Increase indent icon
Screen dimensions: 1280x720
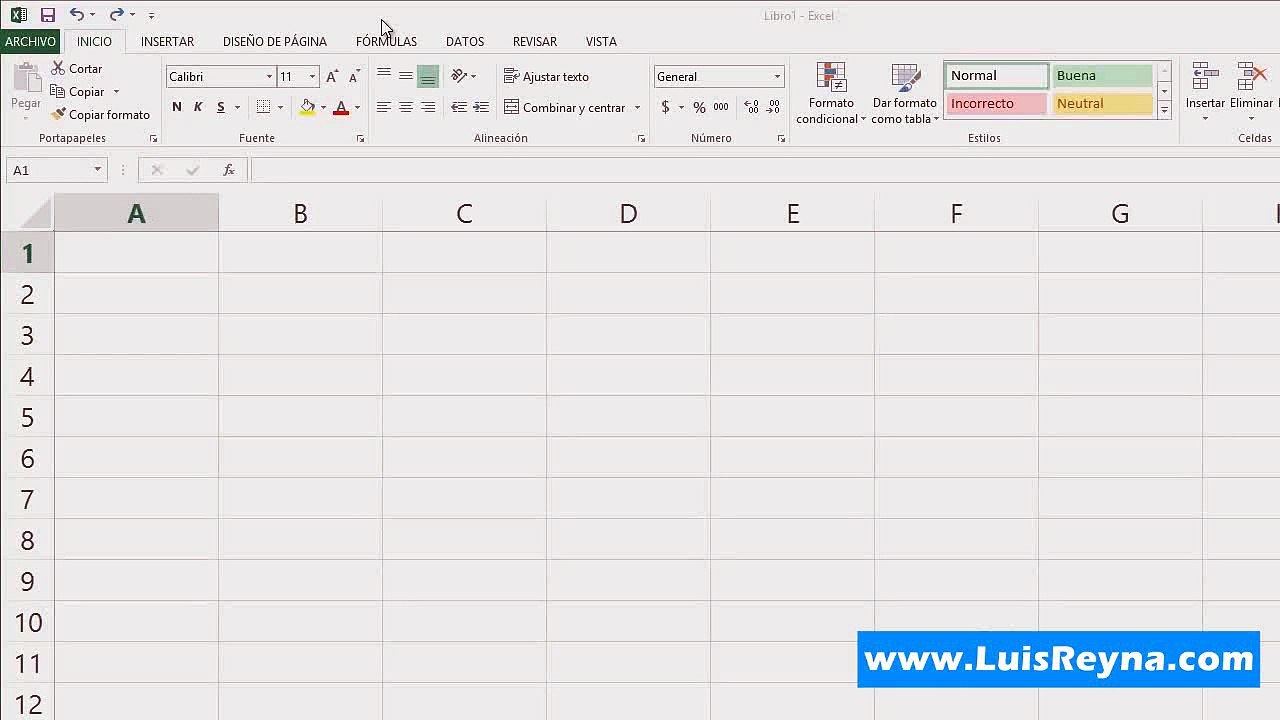tap(481, 107)
